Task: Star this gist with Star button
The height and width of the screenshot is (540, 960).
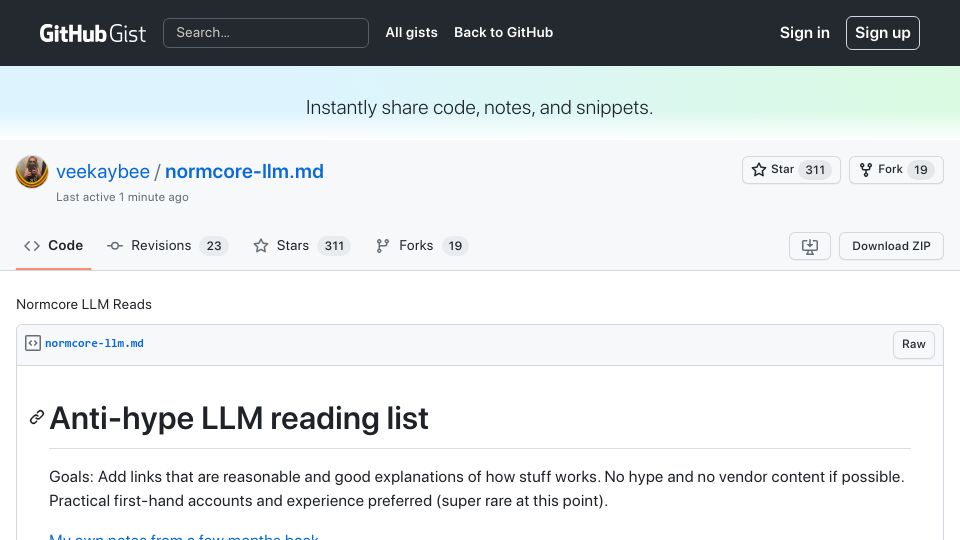Action: (791, 170)
